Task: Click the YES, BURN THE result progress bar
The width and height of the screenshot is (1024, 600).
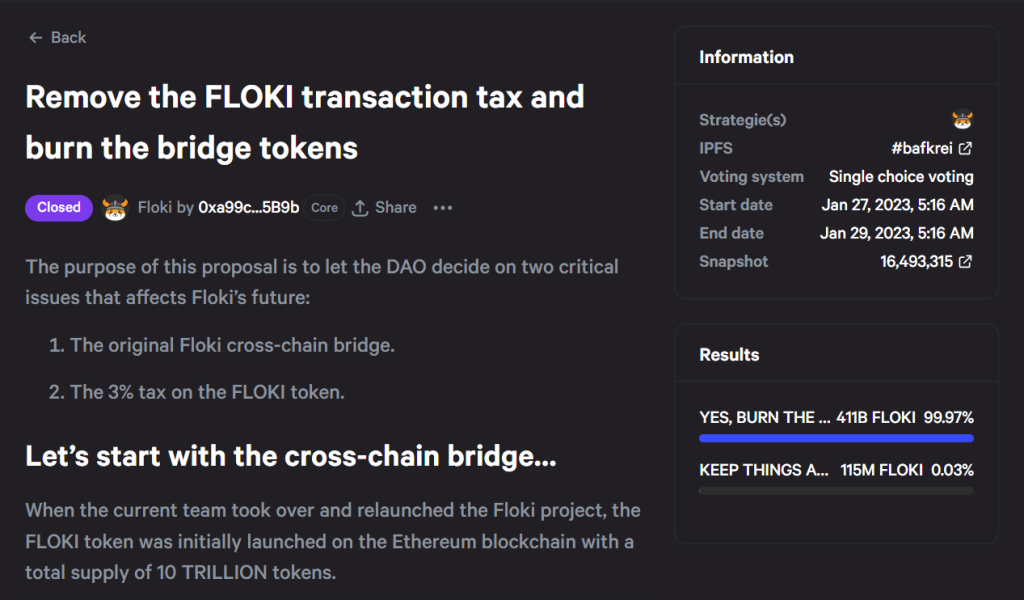Action: 836,437
